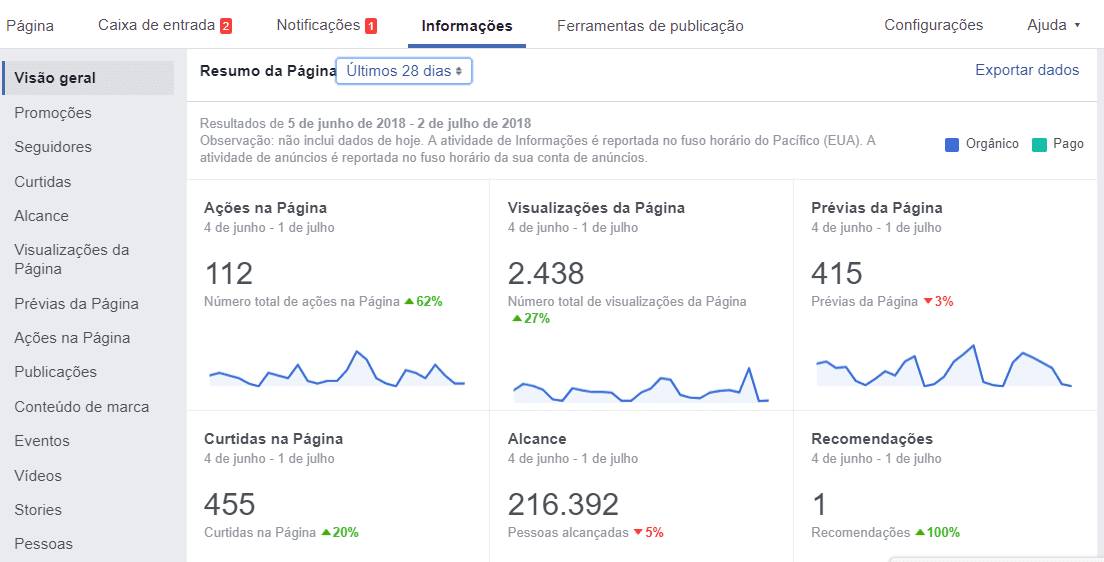Screen dimensions: 1104x562
Task: Click the 455 page likes value
Action: (230, 504)
